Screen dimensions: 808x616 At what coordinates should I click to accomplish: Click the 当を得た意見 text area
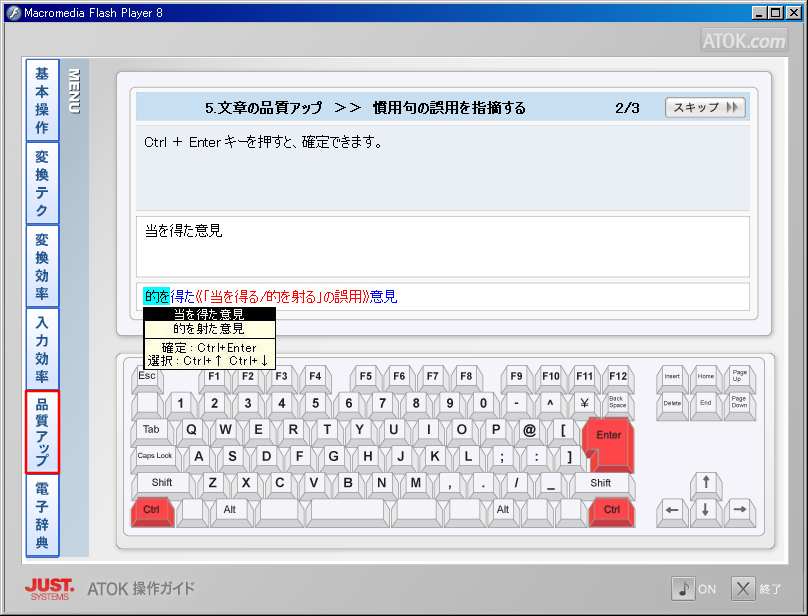[442, 246]
